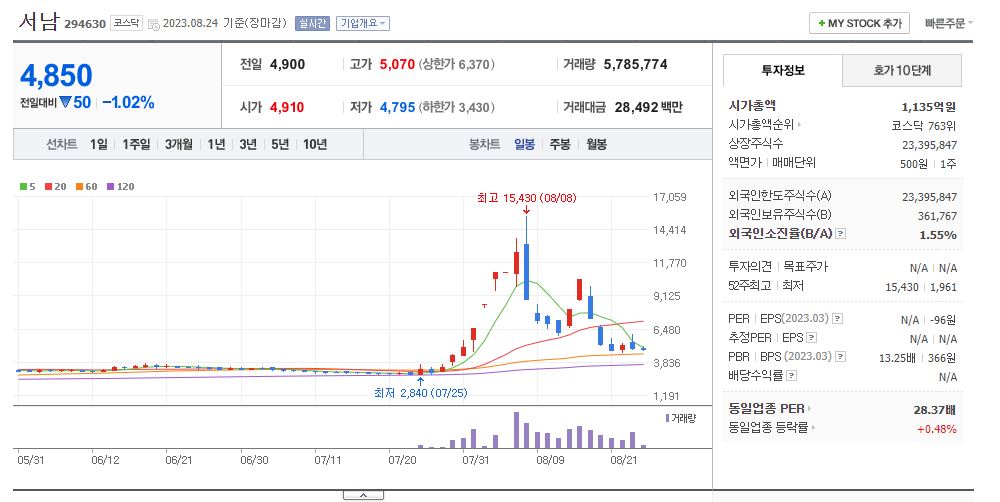Click the 저가 value 4,795
The width and height of the screenshot is (1000, 502).
click(x=397, y=107)
